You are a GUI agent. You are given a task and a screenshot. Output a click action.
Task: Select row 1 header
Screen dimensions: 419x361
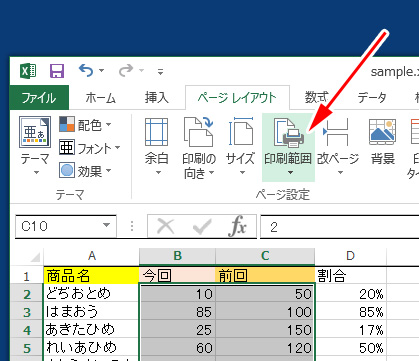coord(27,276)
